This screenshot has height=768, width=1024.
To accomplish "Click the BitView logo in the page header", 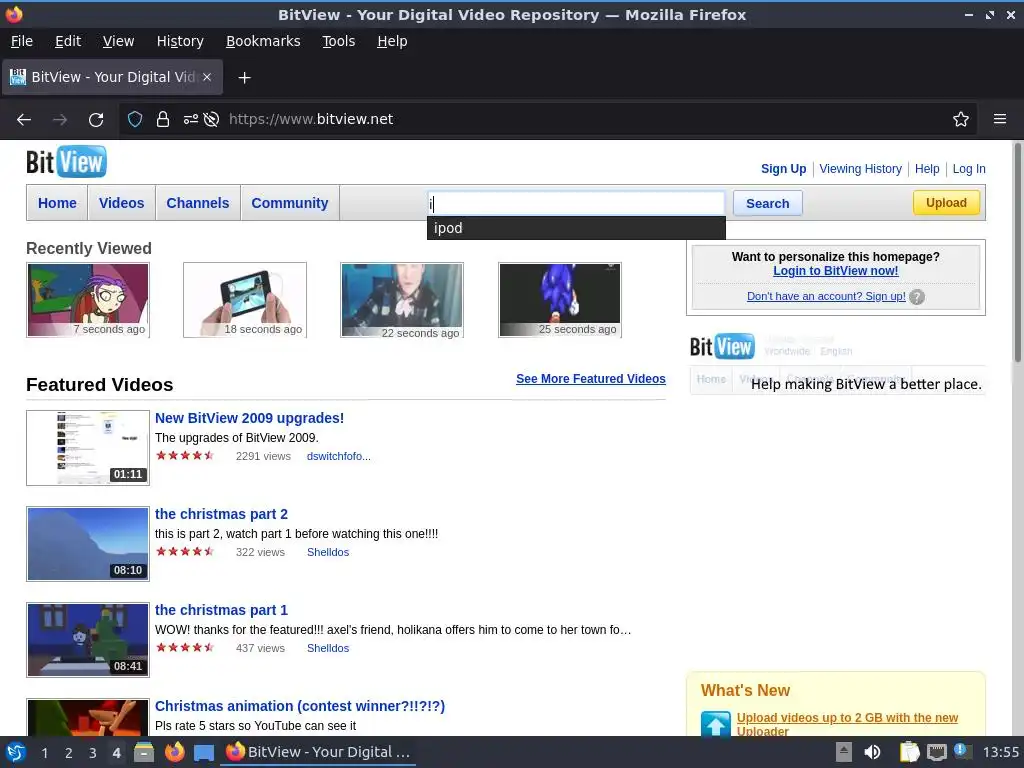I will coord(66,161).
